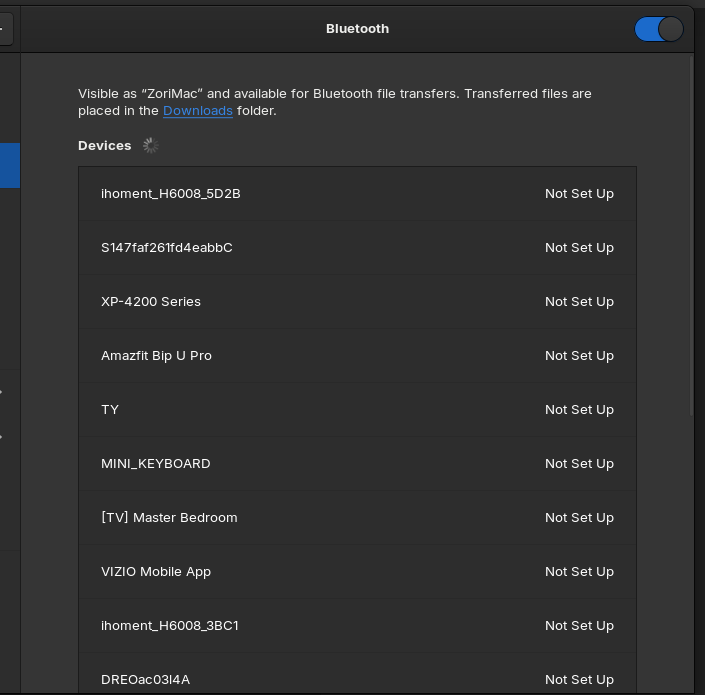Select [TV] Master Bedroom device
The width and height of the screenshot is (705, 695).
pos(357,517)
